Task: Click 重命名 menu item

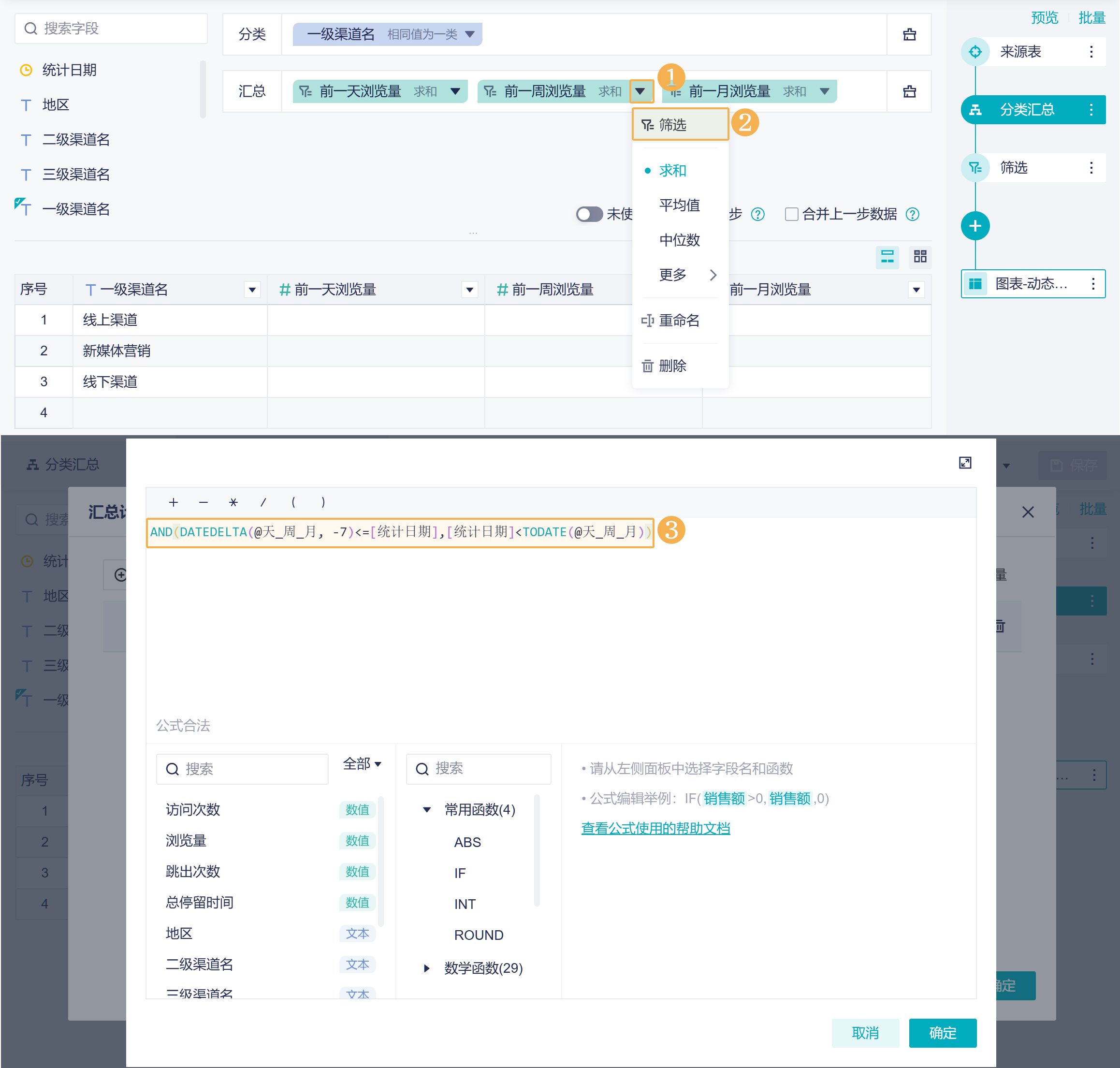Action: coord(678,321)
